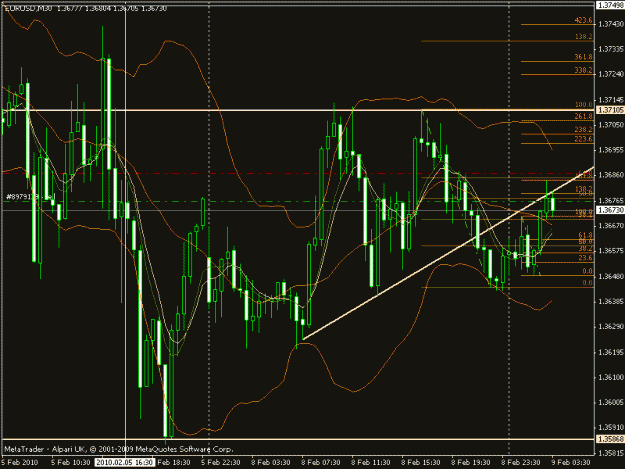The image size is (625, 469).
Task: Select the red dashed horizontal level line
Action: [x=297, y=173]
